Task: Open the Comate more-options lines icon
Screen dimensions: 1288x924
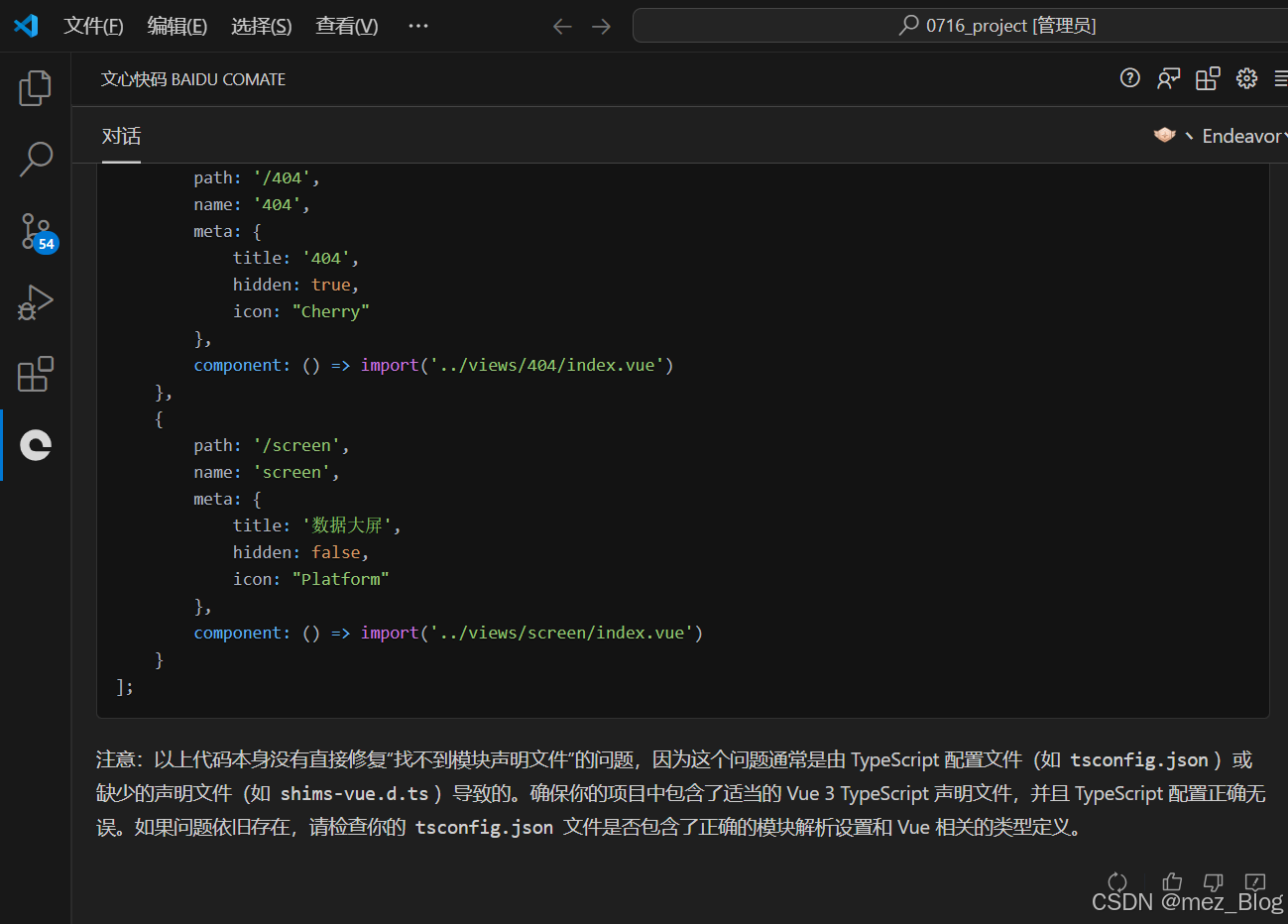Action: [1280, 78]
